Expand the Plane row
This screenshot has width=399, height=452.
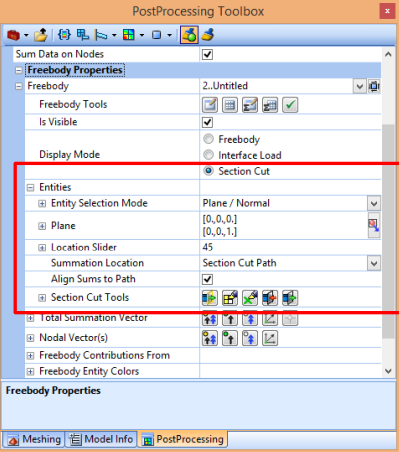point(42,226)
